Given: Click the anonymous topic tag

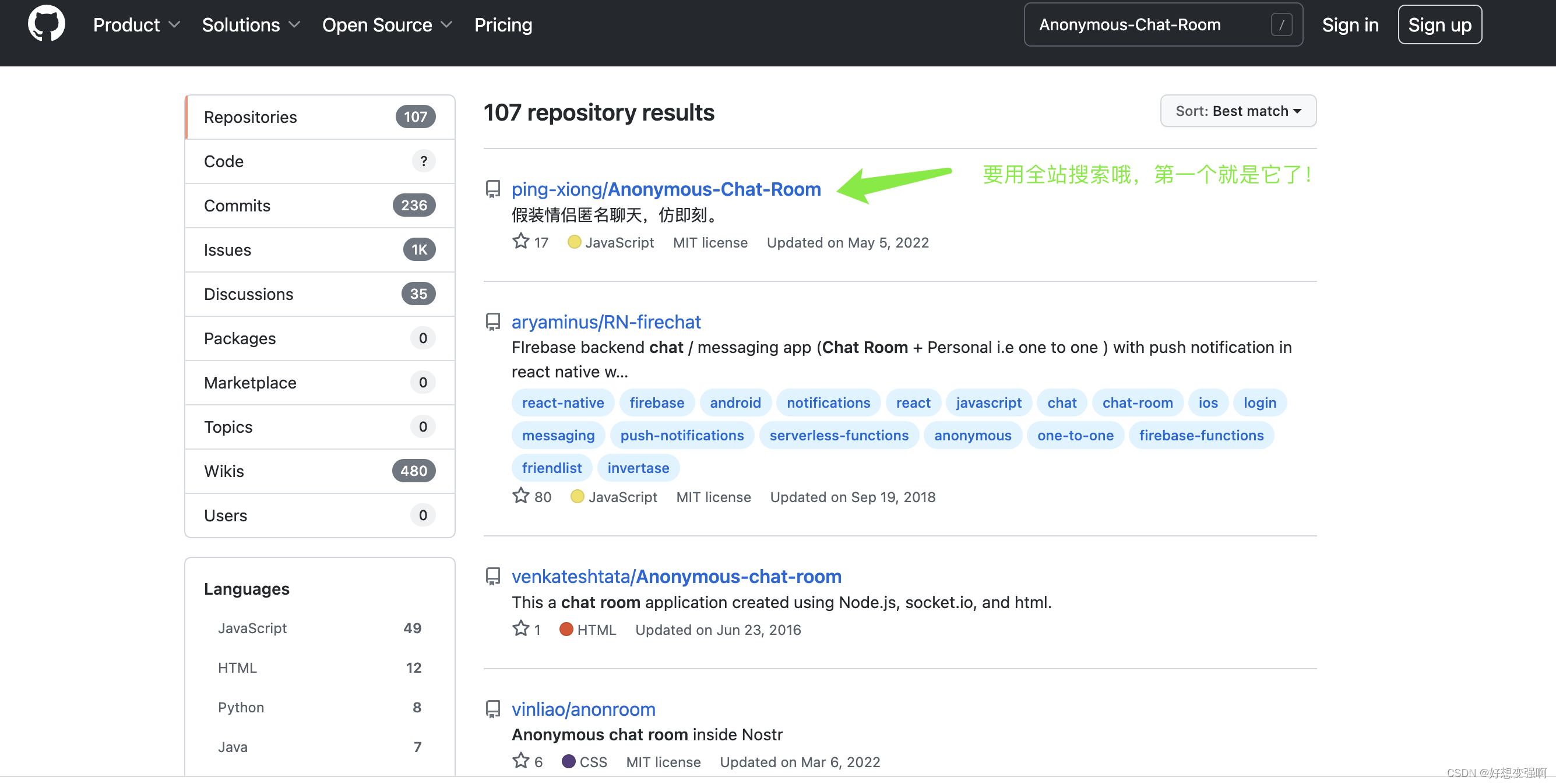Looking at the screenshot, I should pyautogui.click(x=973, y=435).
